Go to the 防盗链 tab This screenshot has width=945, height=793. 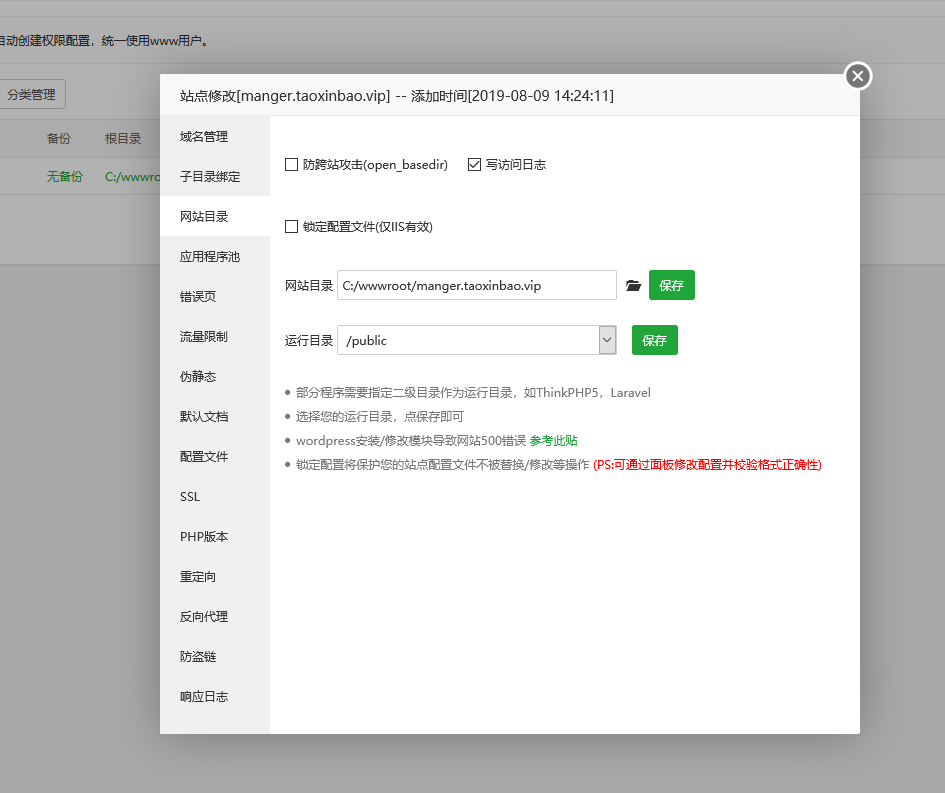[215, 656]
